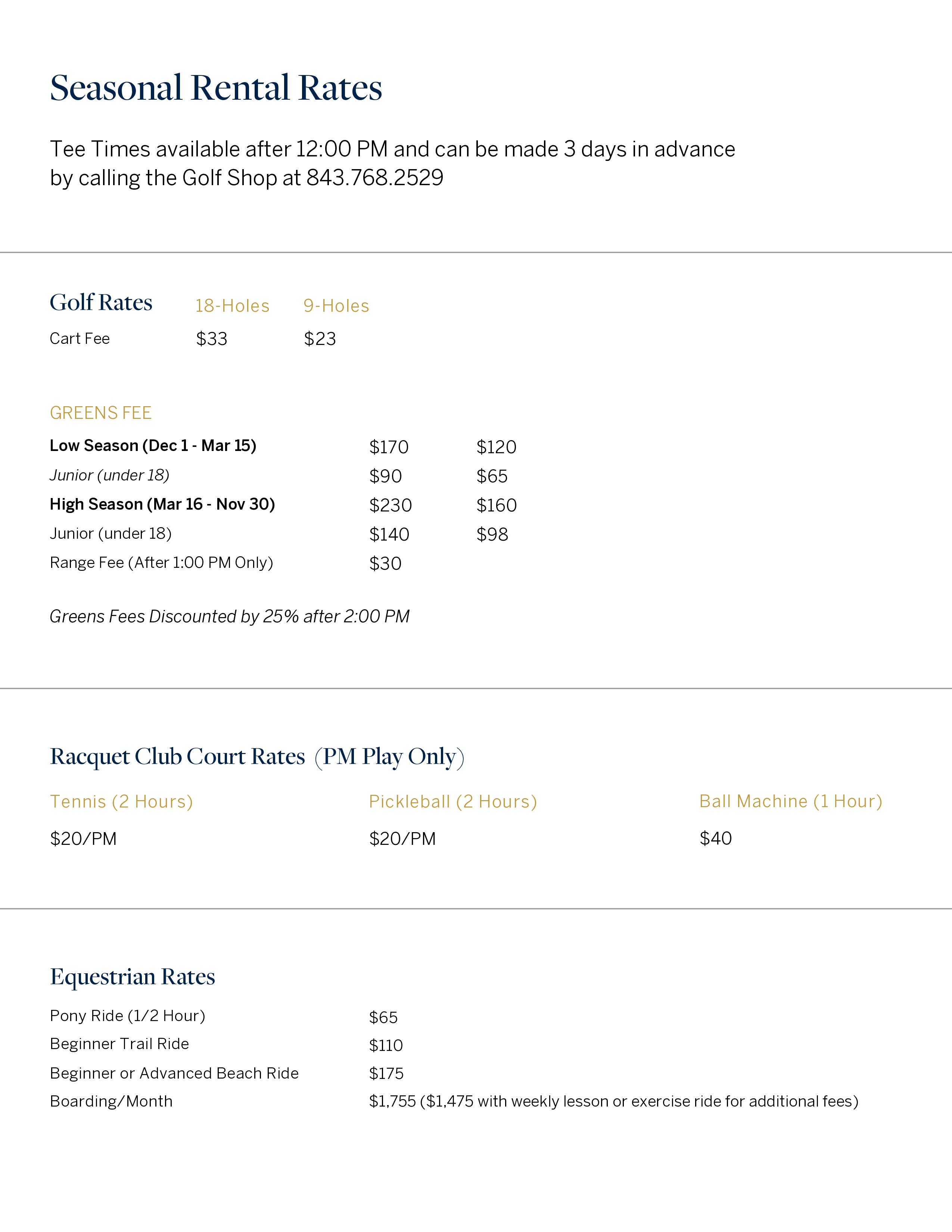Click the $230 high season price
The width and height of the screenshot is (952, 1232).
390,505
